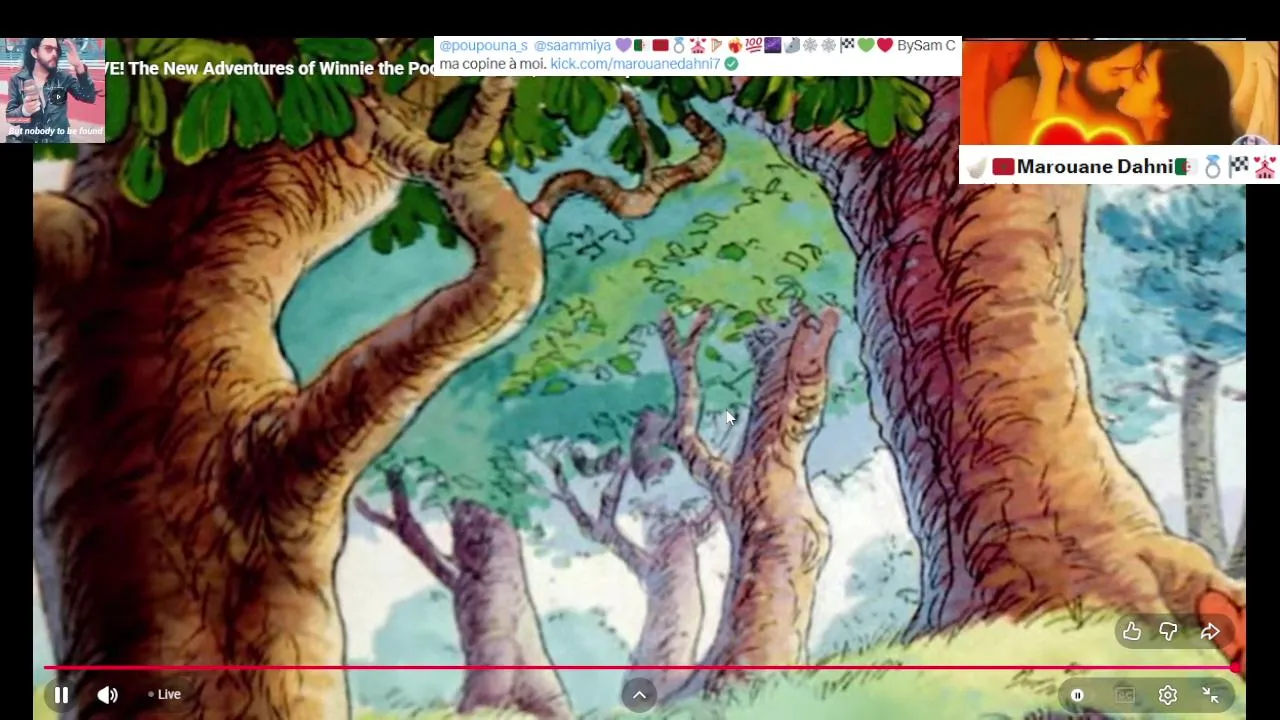
Task: Expand the upward chevron panel
Action: point(639,695)
